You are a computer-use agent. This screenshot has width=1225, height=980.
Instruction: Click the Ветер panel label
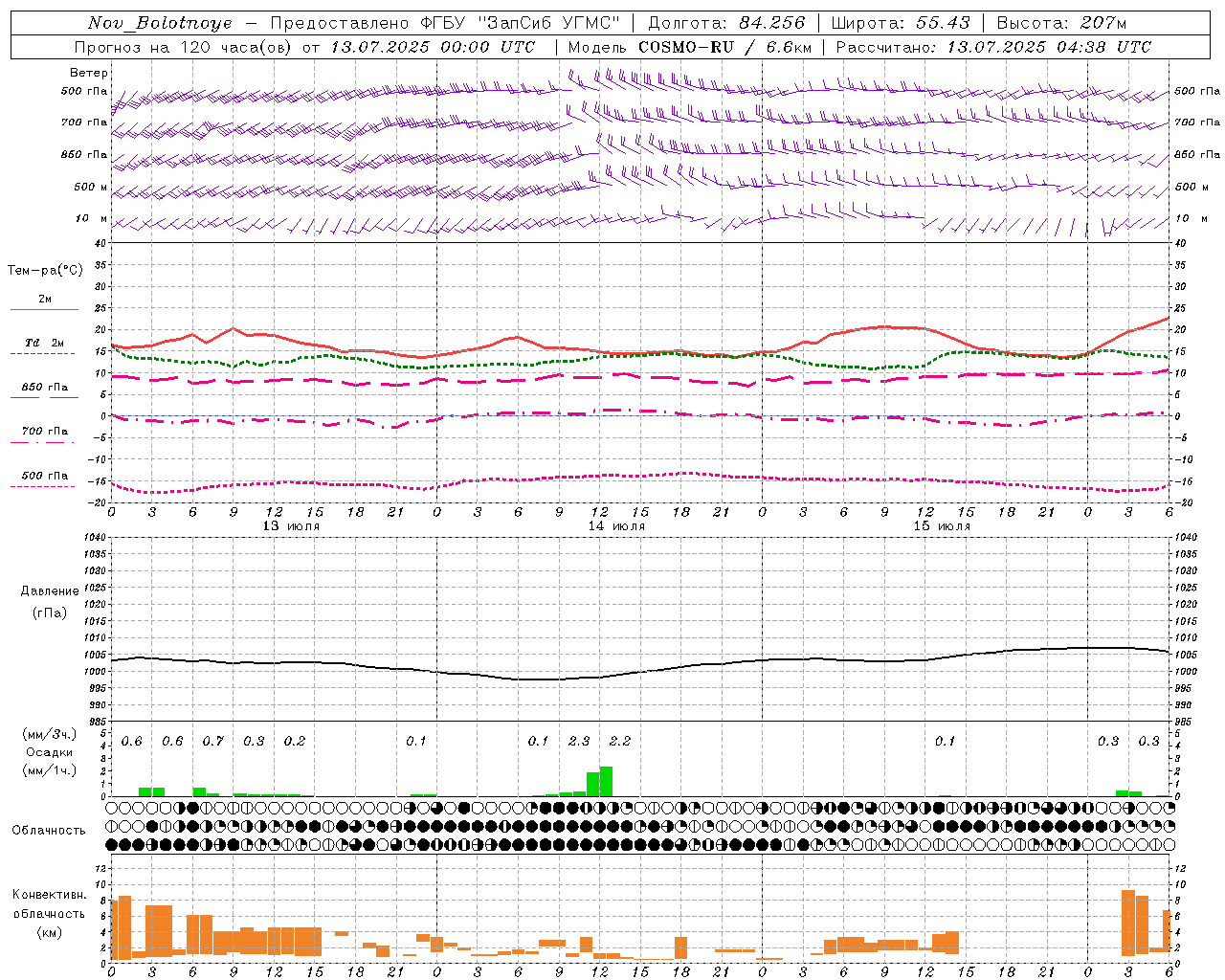click(89, 73)
